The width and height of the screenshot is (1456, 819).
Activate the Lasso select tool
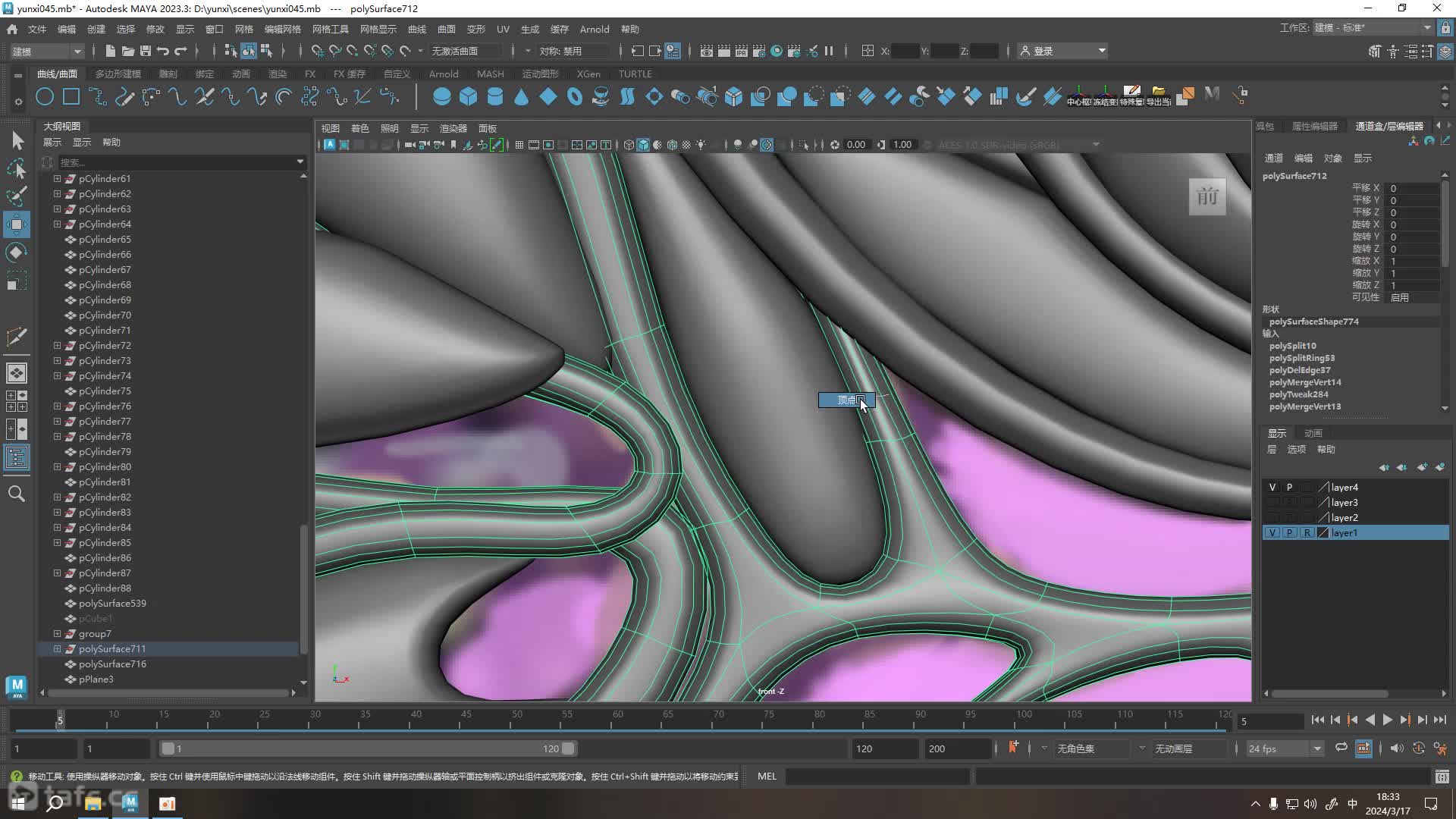pyautogui.click(x=17, y=168)
